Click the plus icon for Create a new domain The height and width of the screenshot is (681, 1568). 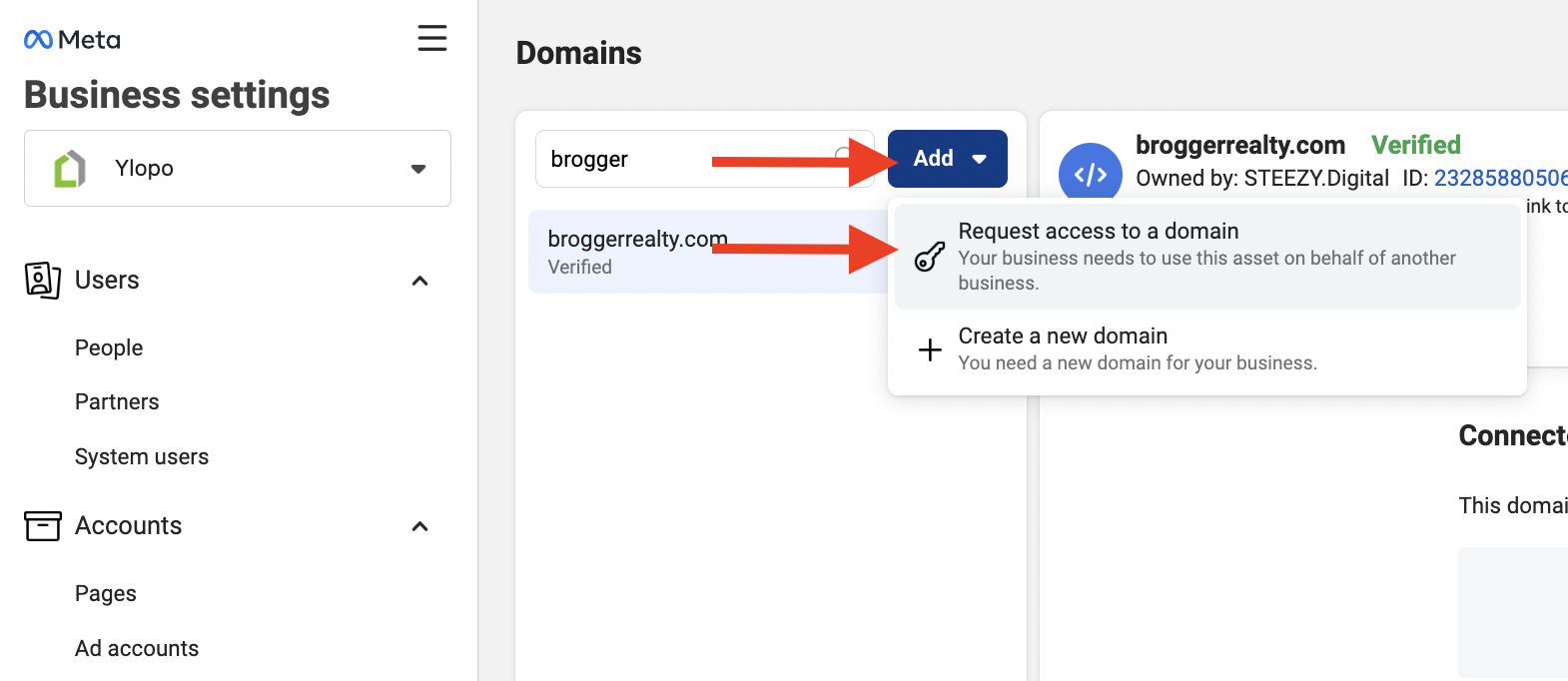click(x=930, y=349)
